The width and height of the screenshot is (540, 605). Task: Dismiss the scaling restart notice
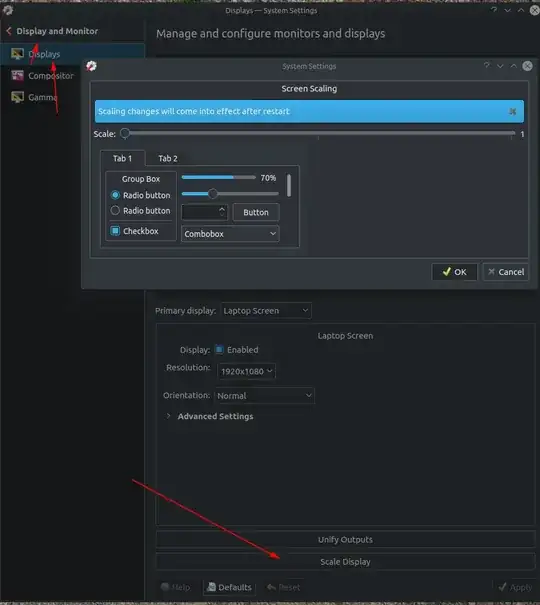512,112
